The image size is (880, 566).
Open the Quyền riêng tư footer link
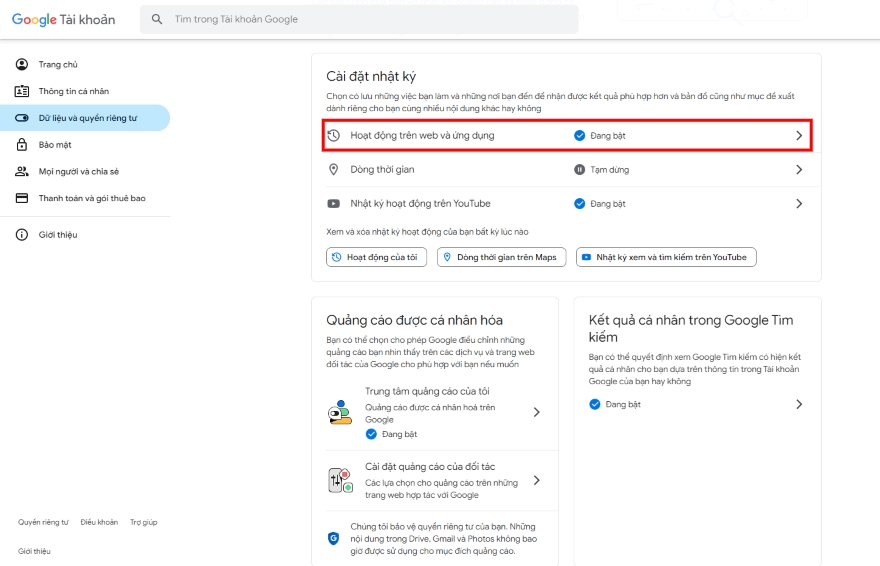43,522
